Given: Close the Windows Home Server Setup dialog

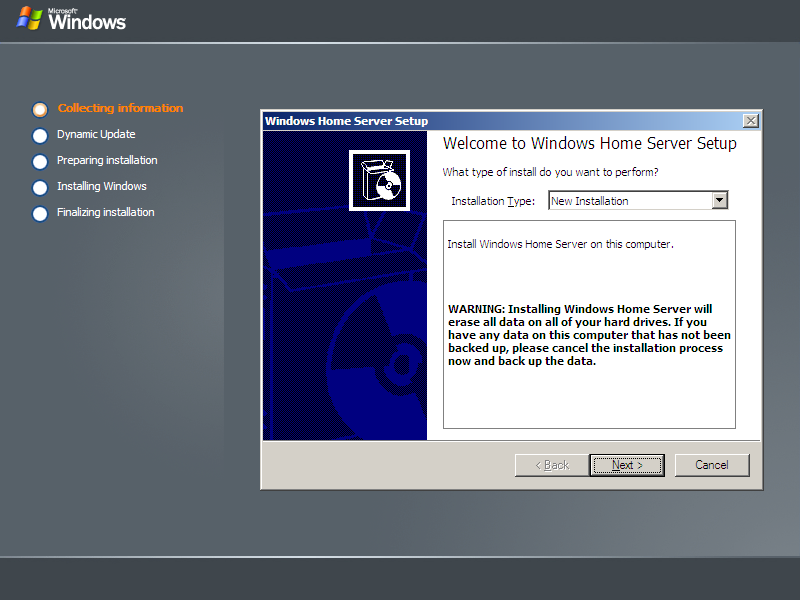Looking at the screenshot, I should (751, 121).
